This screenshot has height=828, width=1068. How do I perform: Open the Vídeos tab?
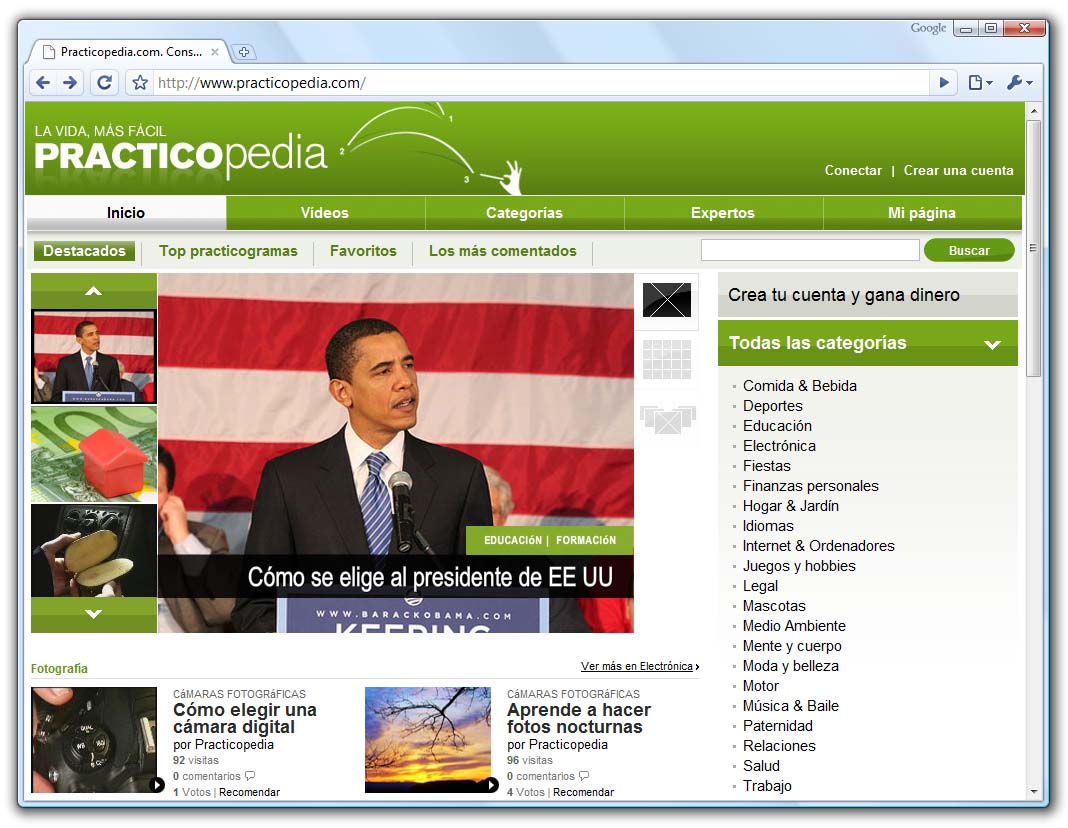(325, 213)
